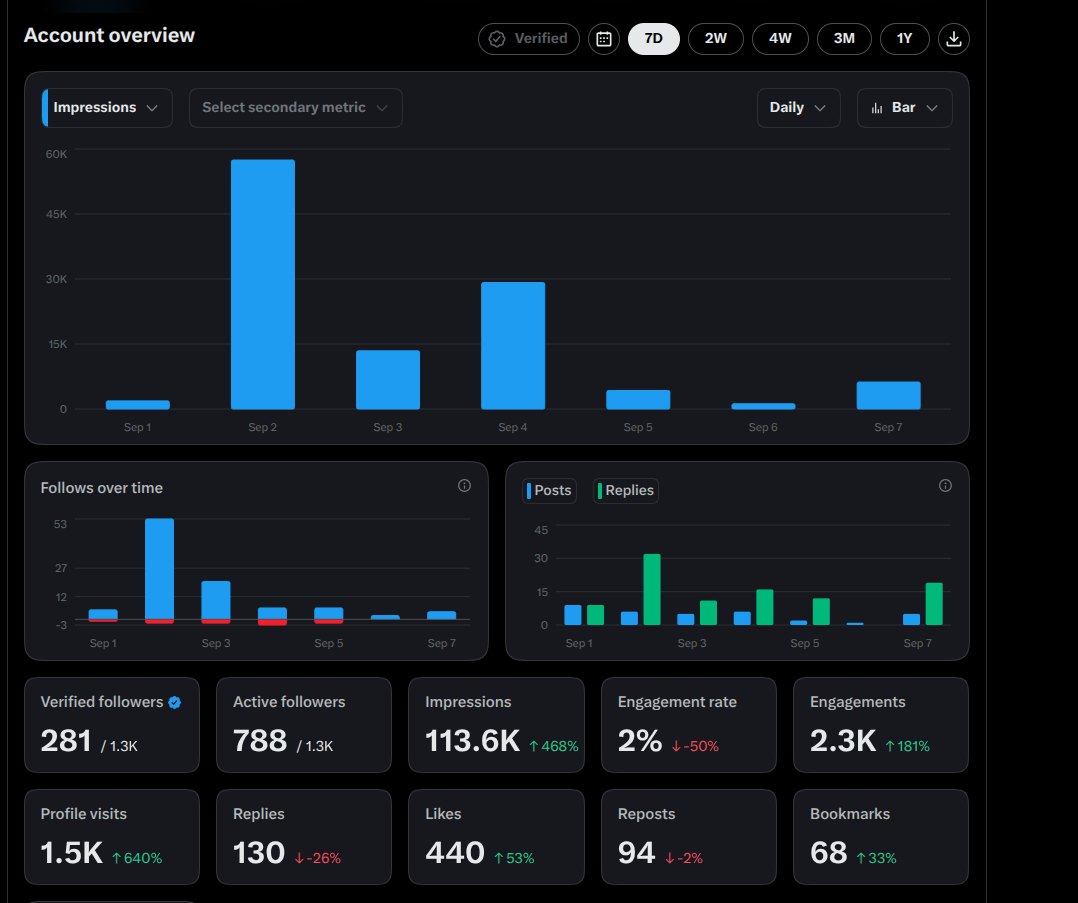Viewport: 1078px width, 903px height.
Task: Click the Sep 5 impressions bar
Action: coord(638,400)
